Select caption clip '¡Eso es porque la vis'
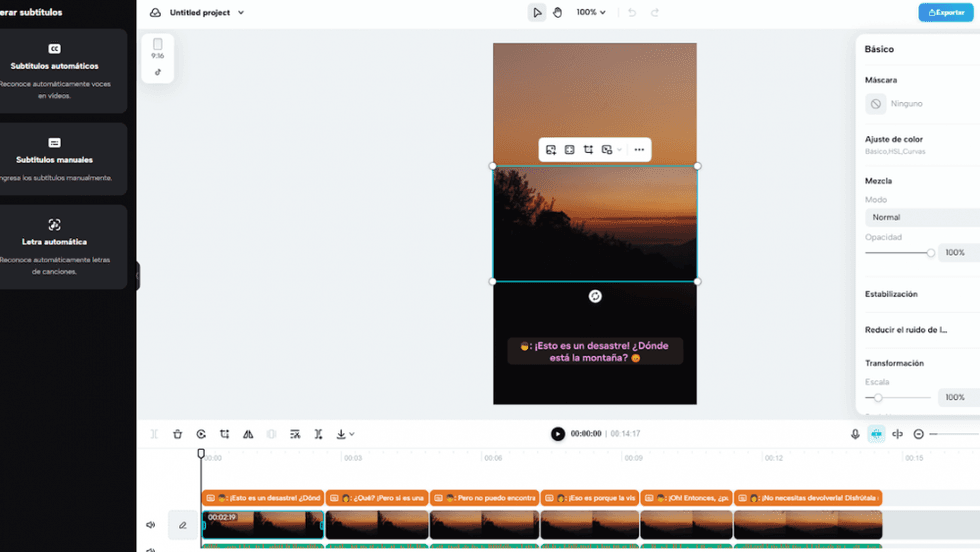The height and width of the screenshot is (552, 980). [x=589, y=498]
